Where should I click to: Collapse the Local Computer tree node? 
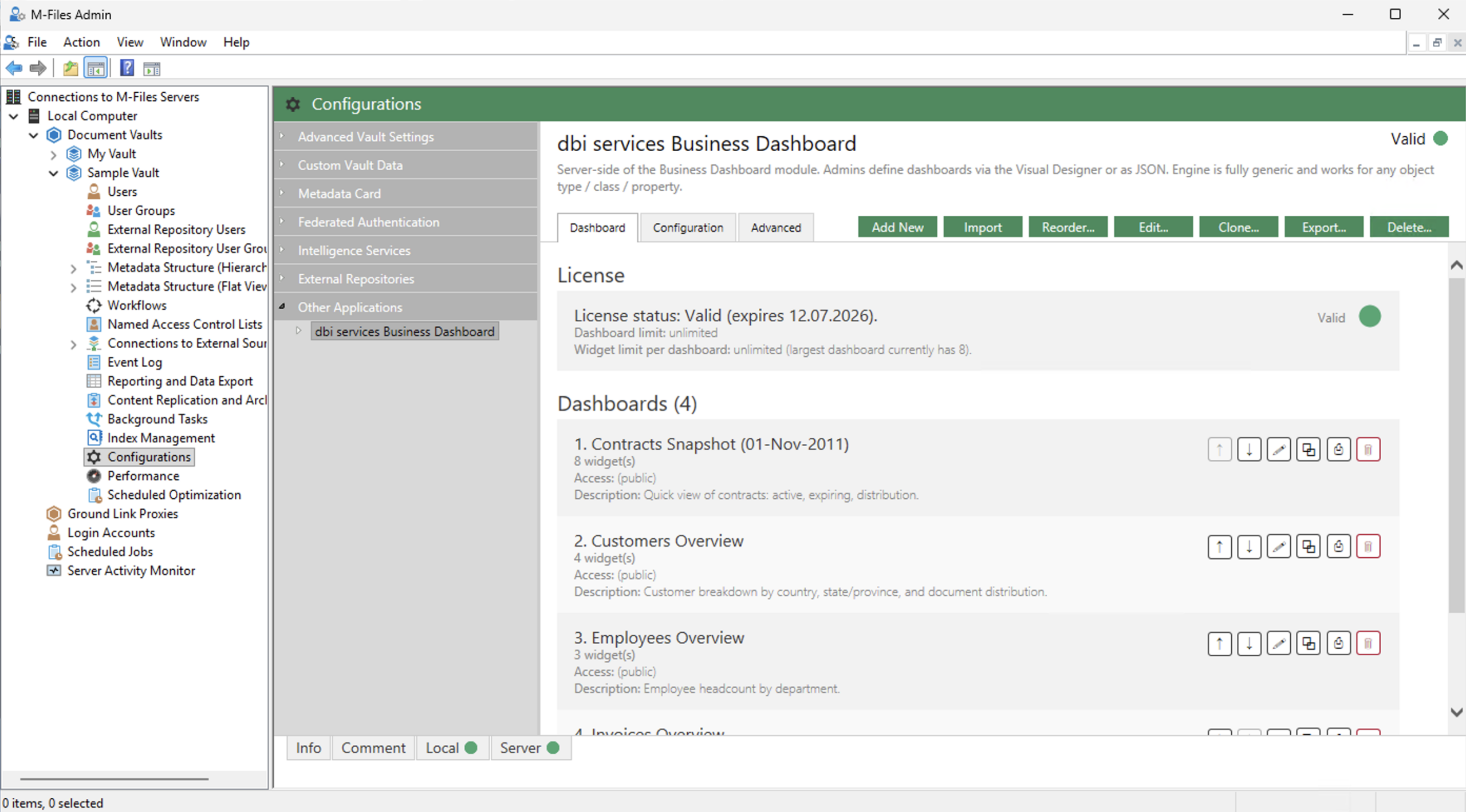tap(14, 116)
